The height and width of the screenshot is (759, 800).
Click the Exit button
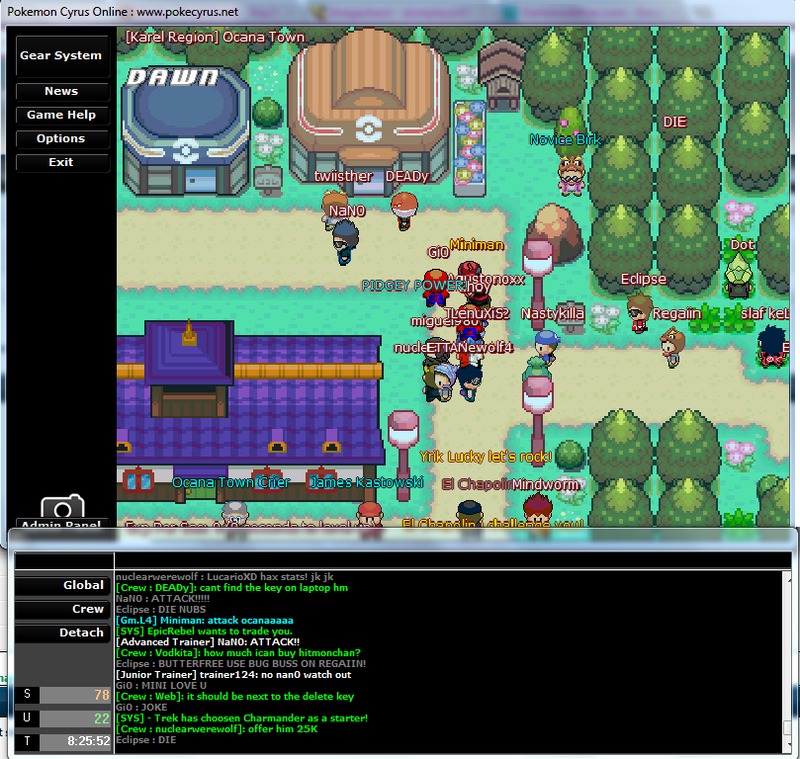[x=62, y=162]
